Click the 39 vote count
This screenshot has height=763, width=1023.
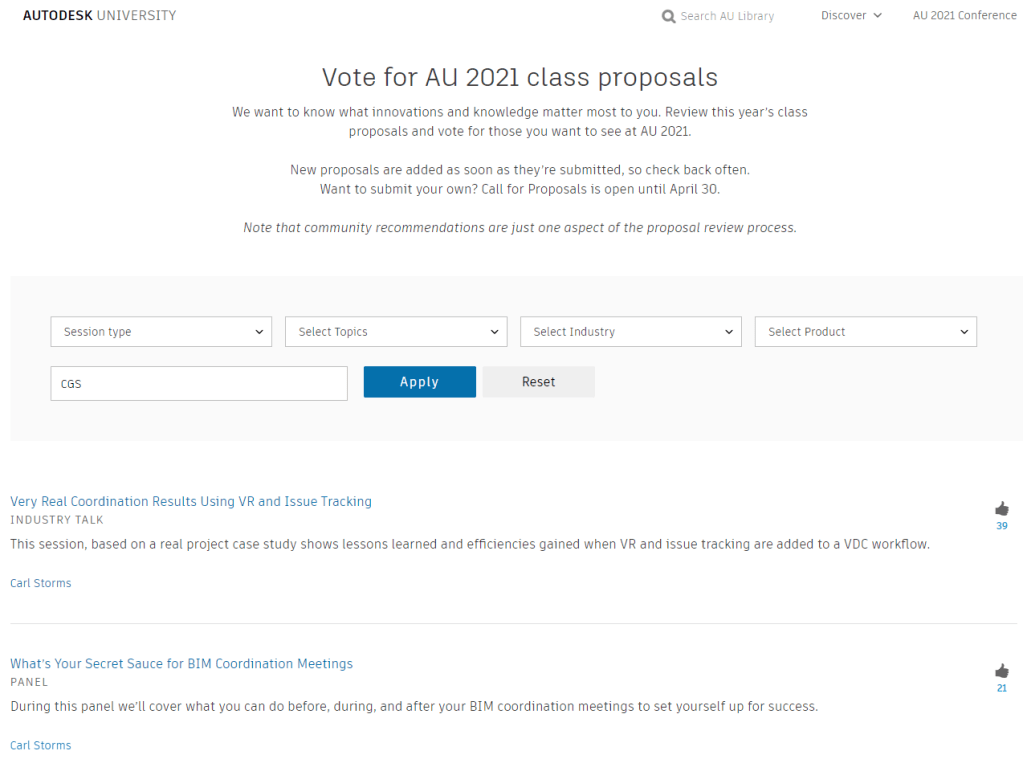tap(1002, 526)
